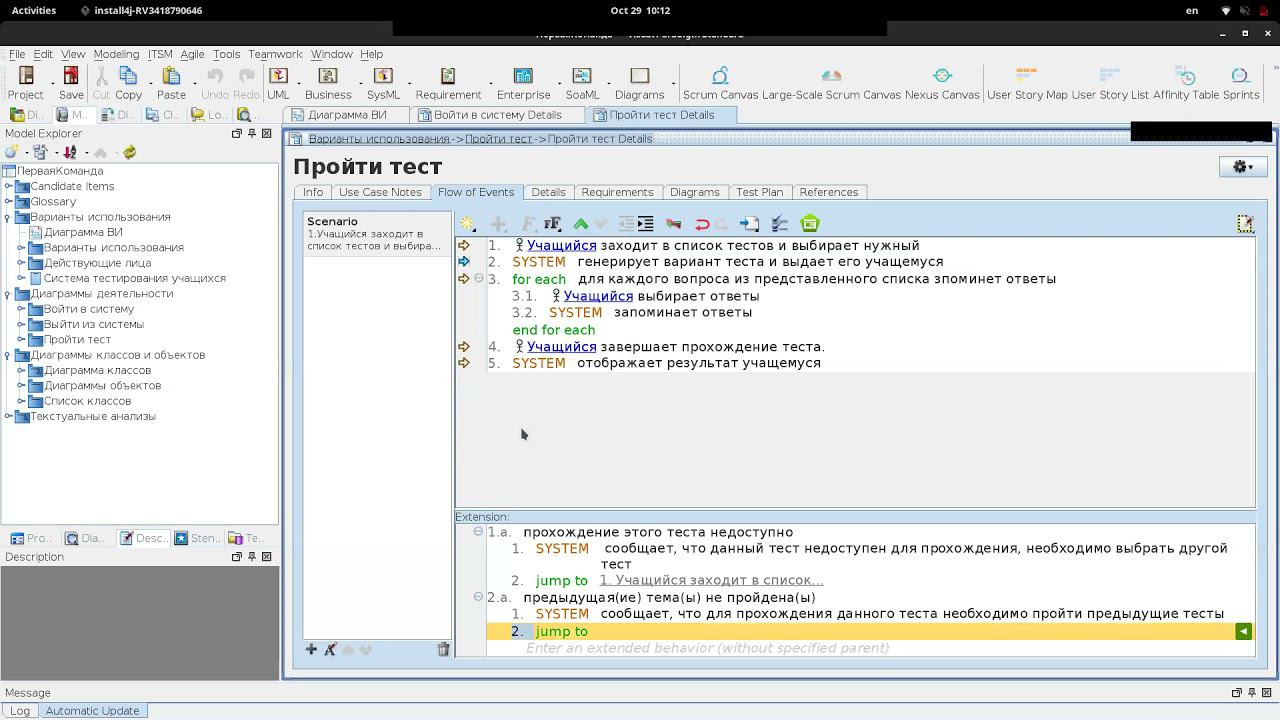
Task: Collapse the for each step 3 block
Action: [478, 279]
